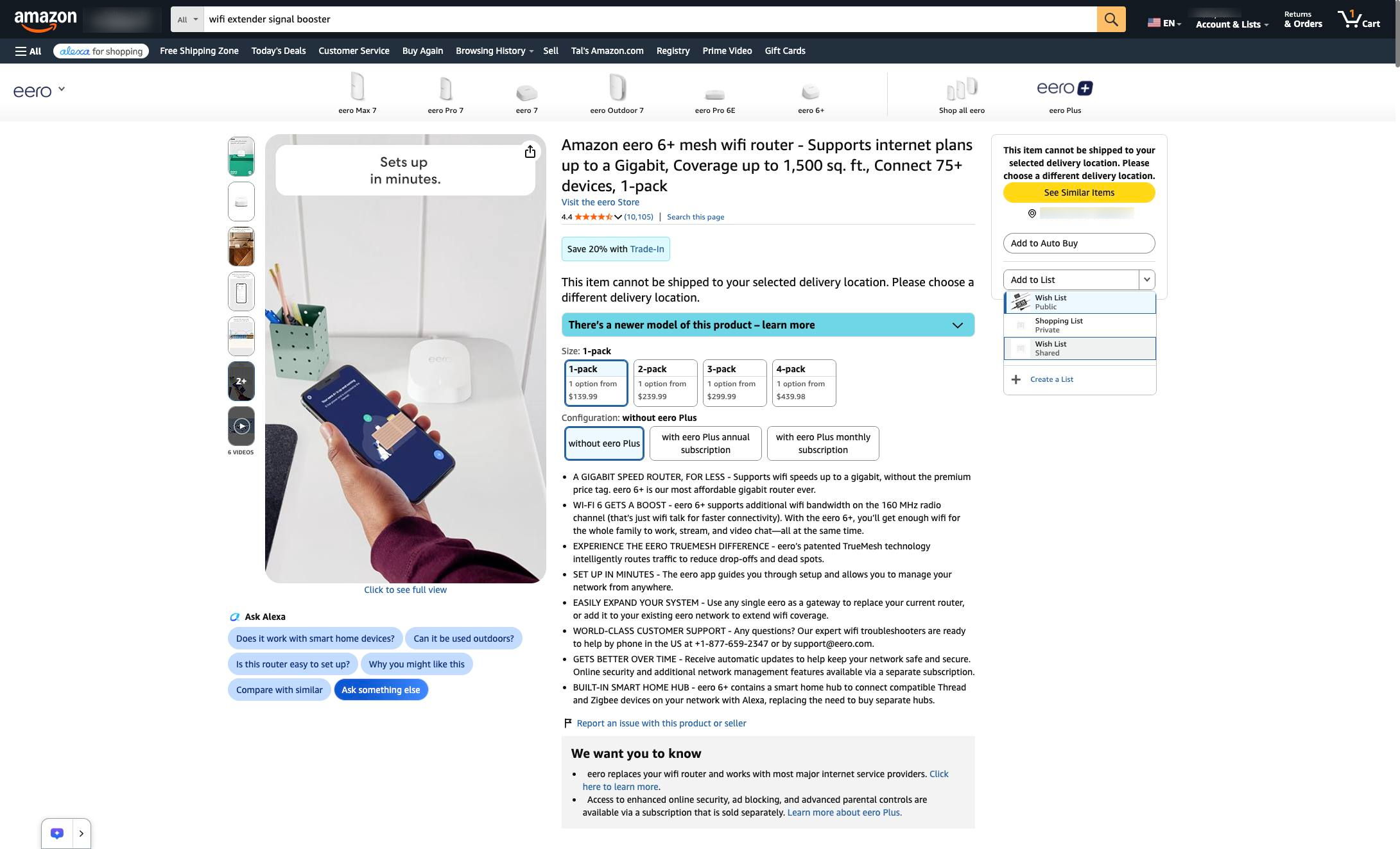The image size is (1400, 849).
Task: Open the chat assistant icon at bottom left
Action: (x=57, y=834)
